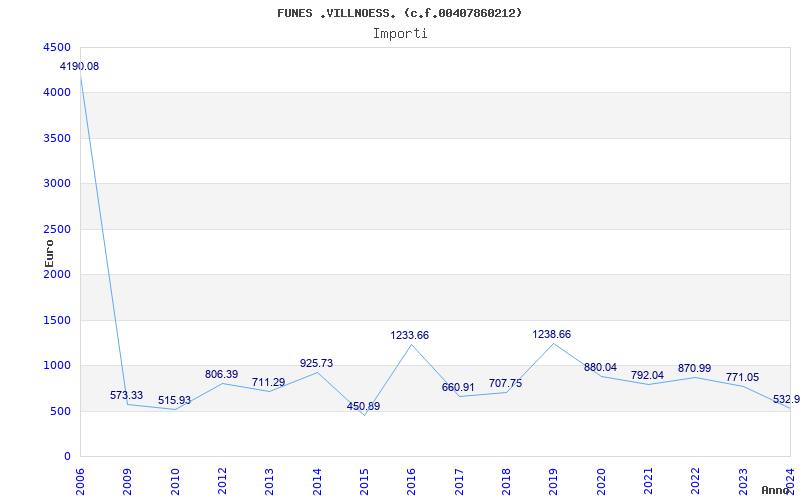The image size is (800, 500).
Task: Click the 4500 y-axis tick label
Action: pyautogui.click(x=57, y=47)
